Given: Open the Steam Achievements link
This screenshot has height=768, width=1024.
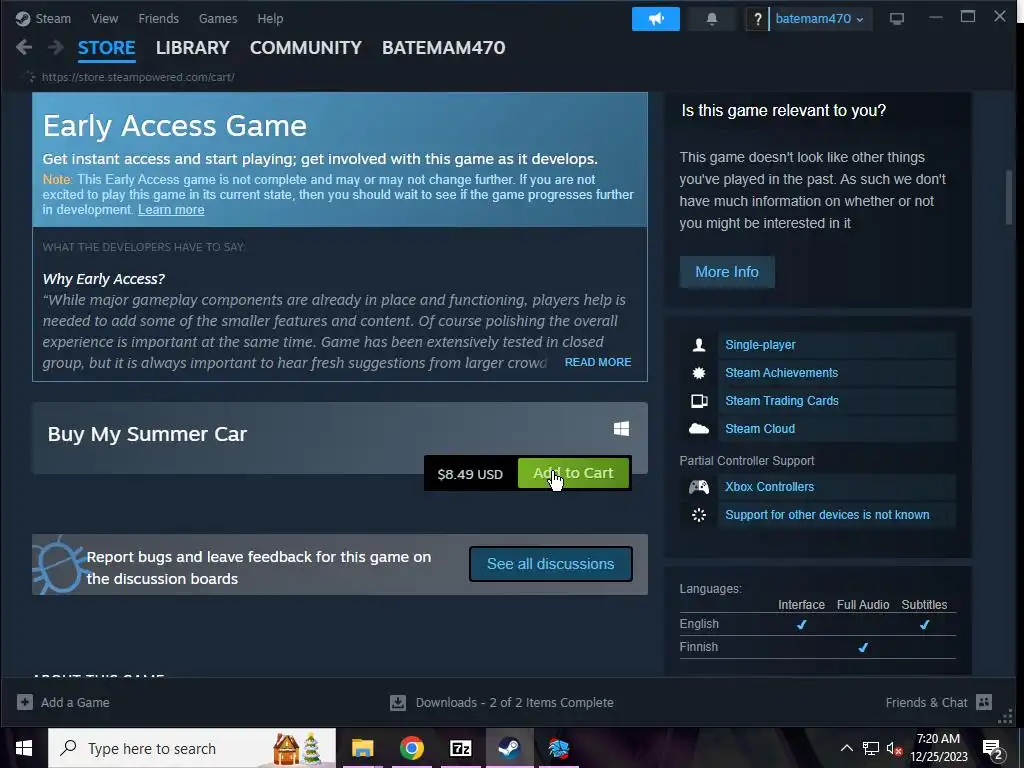Looking at the screenshot, I should coord(782,373).
